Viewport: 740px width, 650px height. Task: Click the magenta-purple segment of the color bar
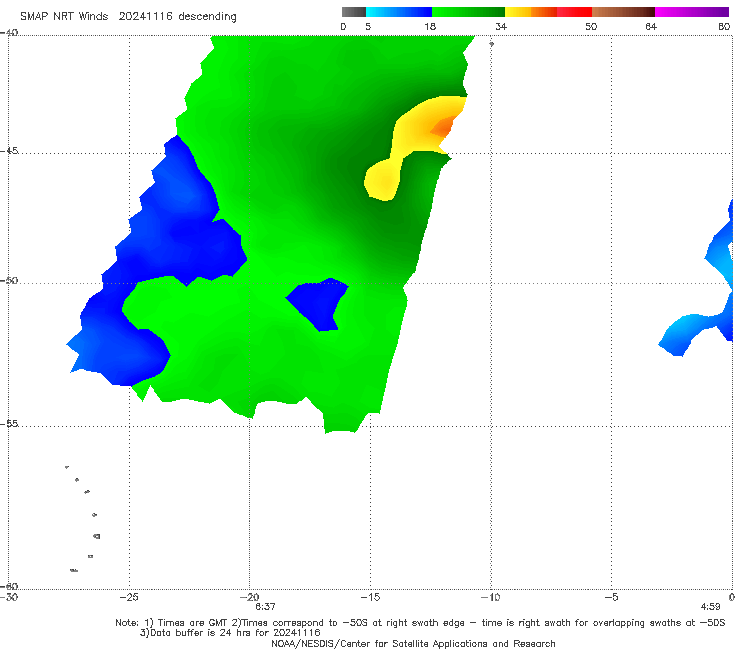pos(692,12)
